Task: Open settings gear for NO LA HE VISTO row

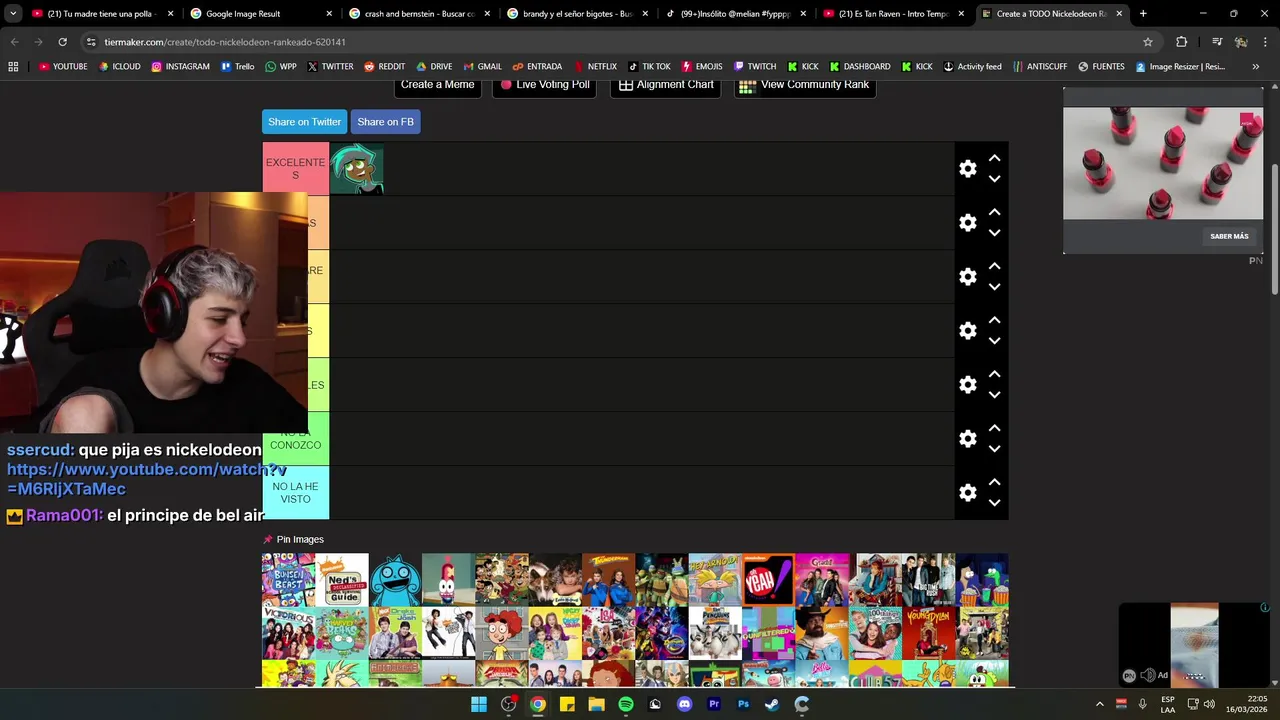Action: coord(967,493)
